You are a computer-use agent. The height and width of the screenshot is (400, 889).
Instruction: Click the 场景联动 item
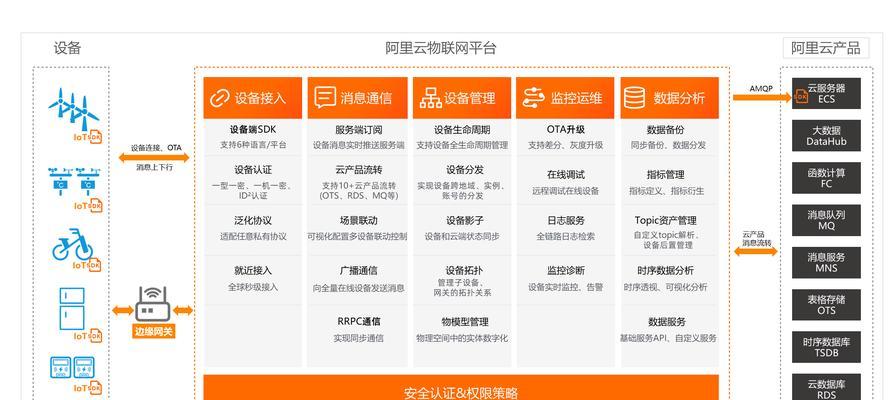pyautogui.click(x=358, y=220)
